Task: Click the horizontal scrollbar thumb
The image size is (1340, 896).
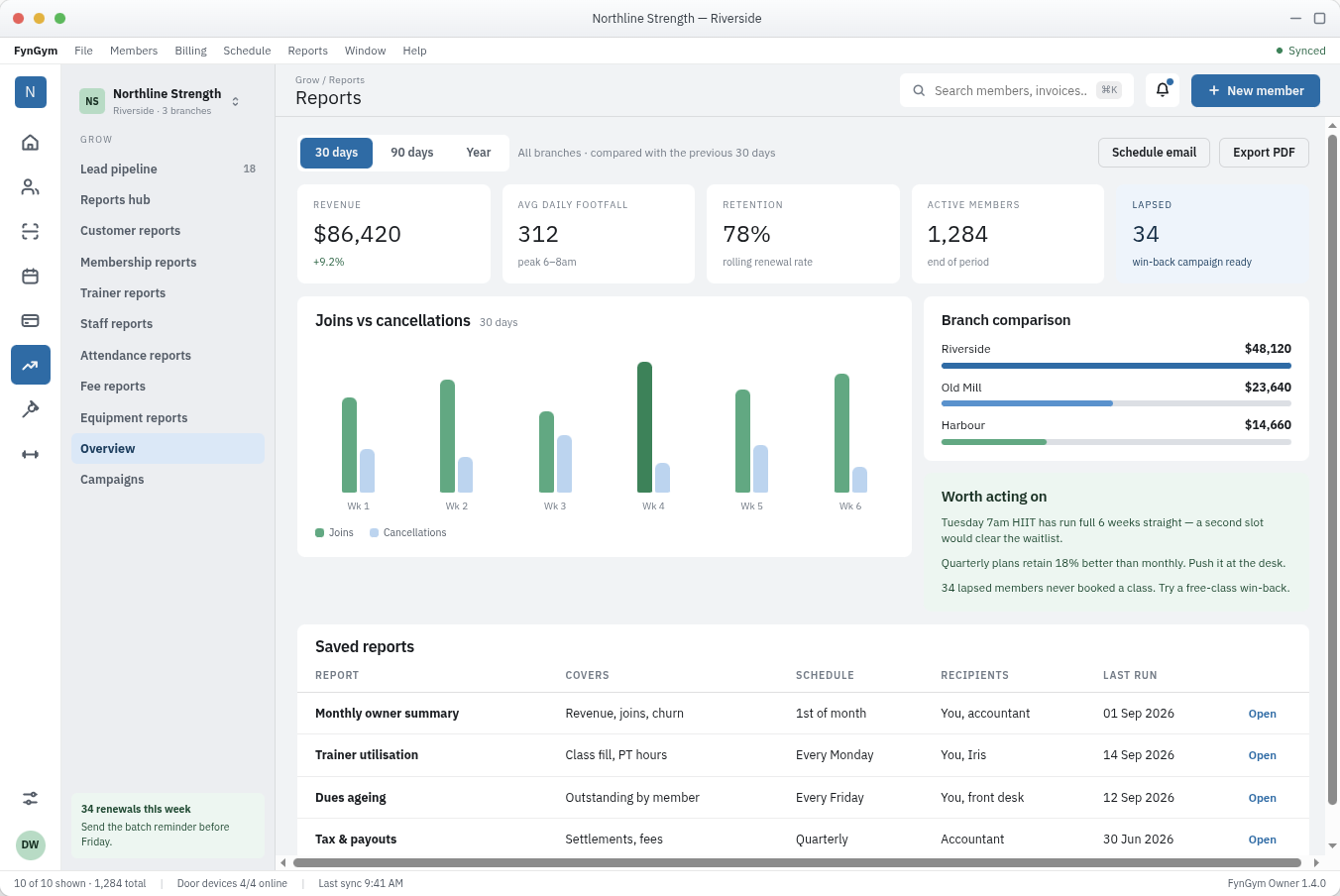Action: pyautogui.click(x=797, y=862)
